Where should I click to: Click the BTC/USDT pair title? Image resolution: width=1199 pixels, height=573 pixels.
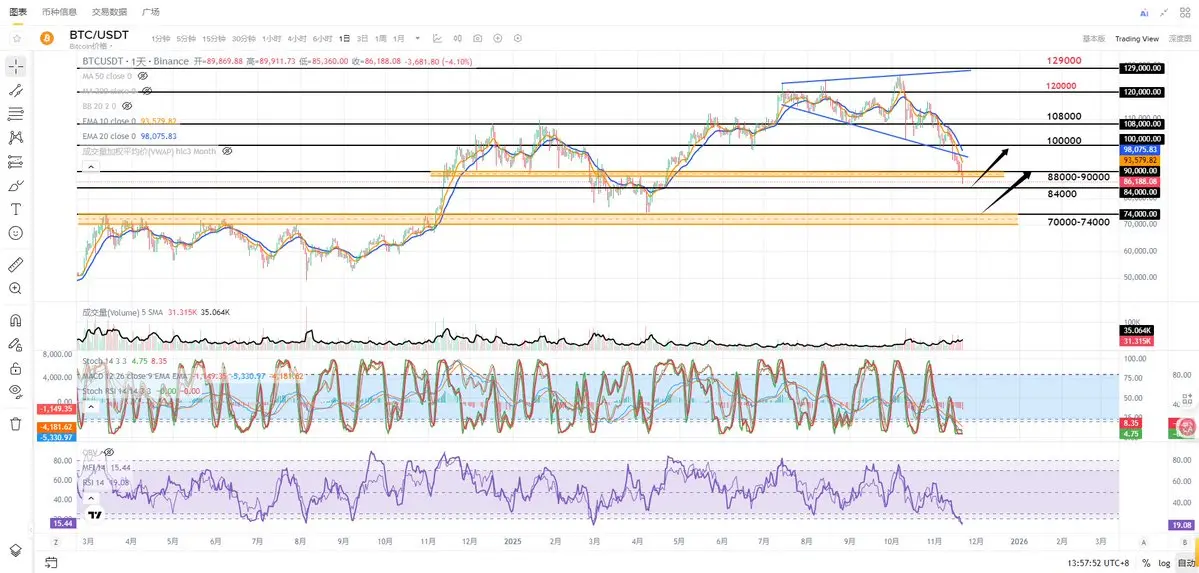[99, 34]
